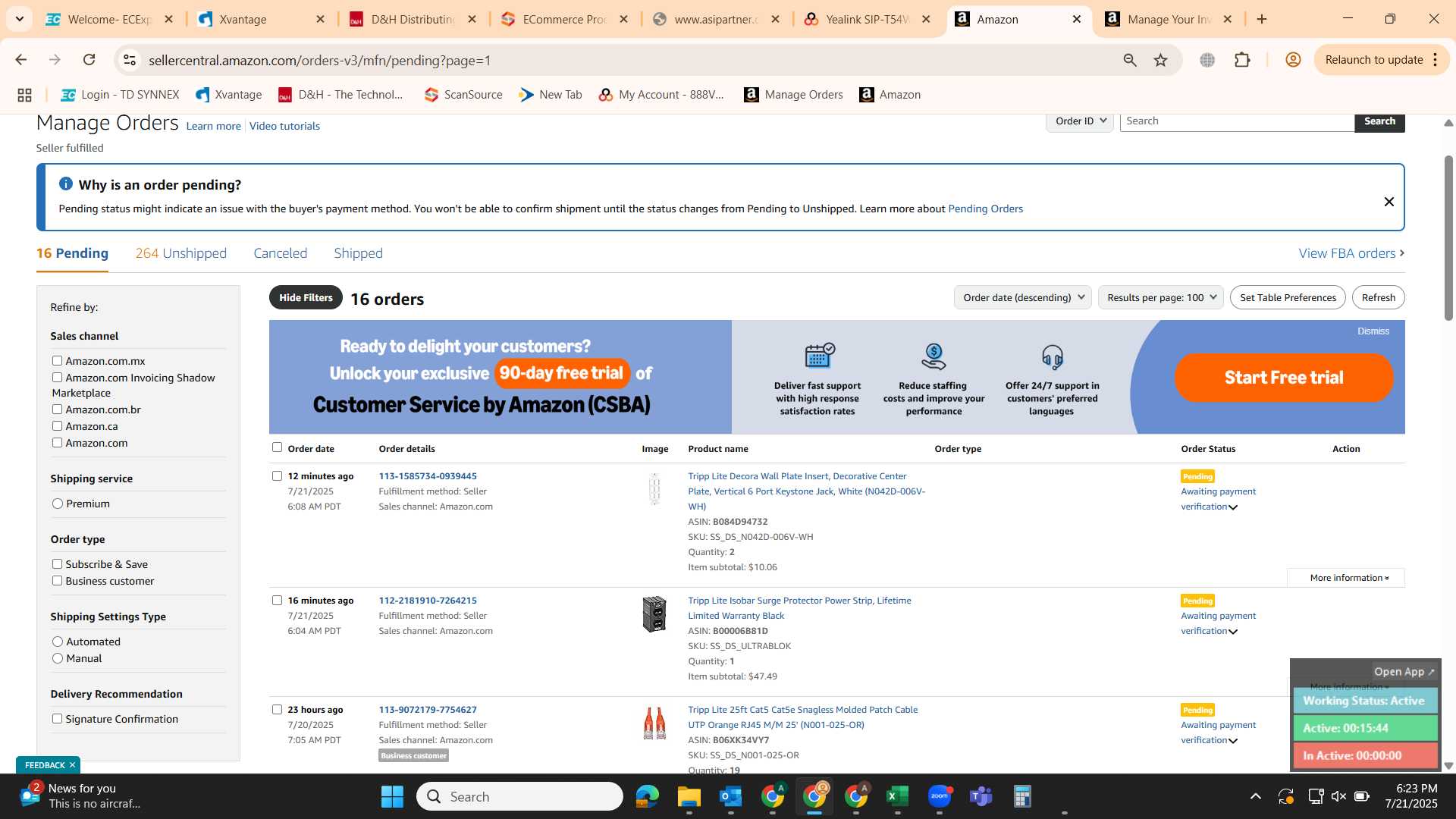Open the apps grid in bookmarks bar
1456x819 pixels.
pyautogui.click(x=24, y=95)
